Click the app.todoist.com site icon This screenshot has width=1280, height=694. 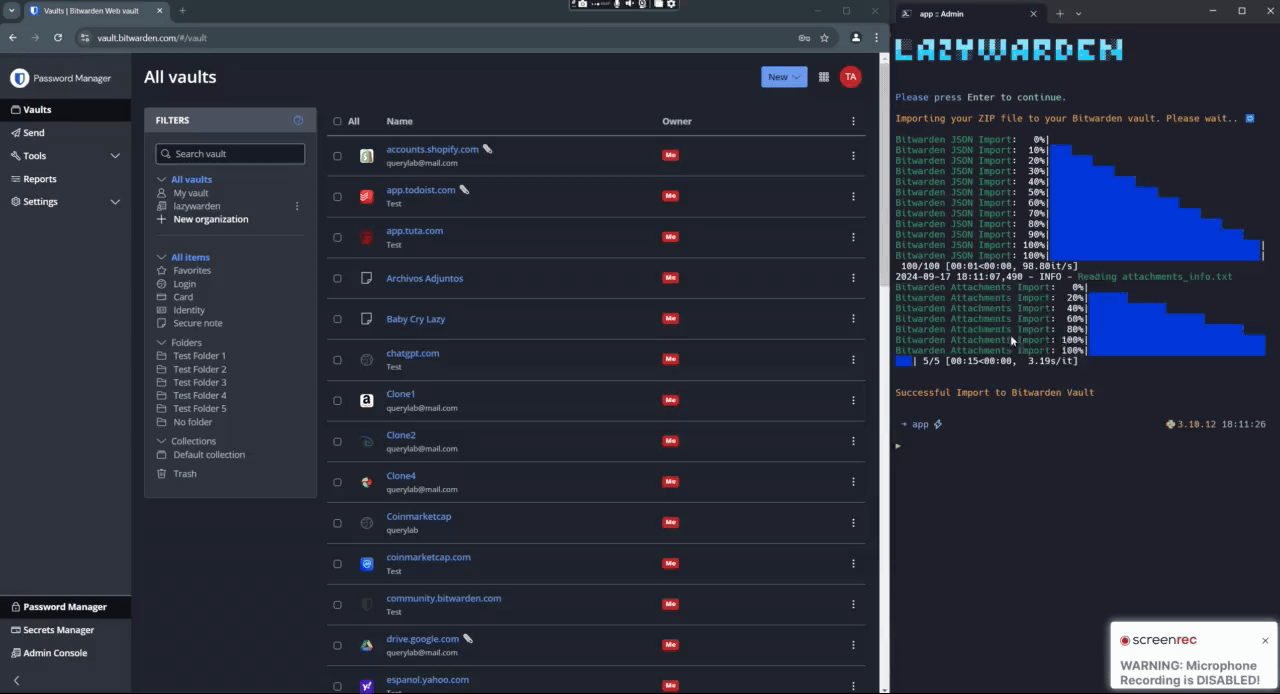click(x=367, y=196)
